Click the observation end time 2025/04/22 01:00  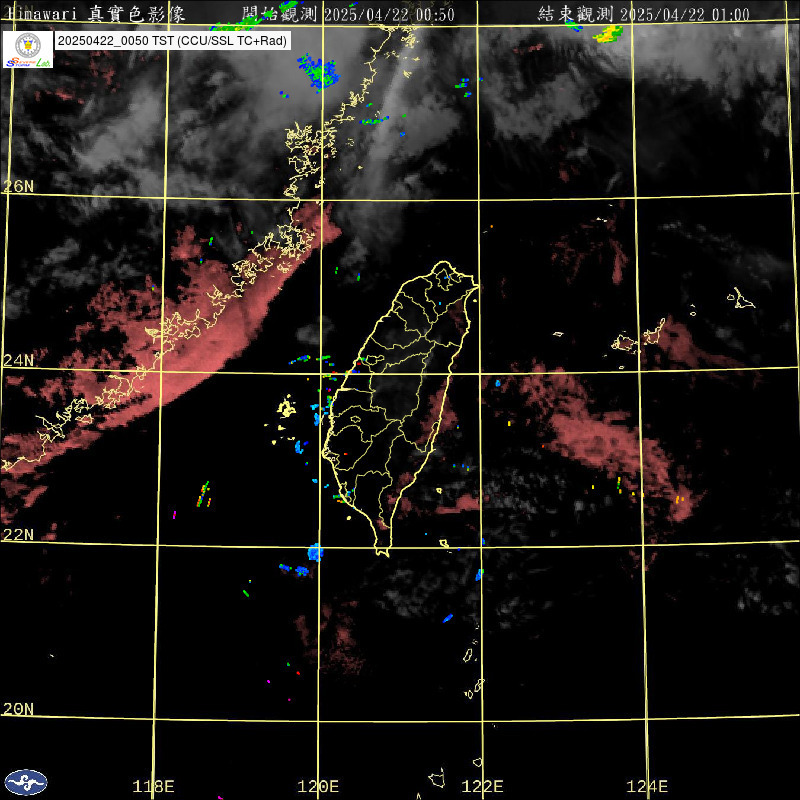tap(685, 14)
